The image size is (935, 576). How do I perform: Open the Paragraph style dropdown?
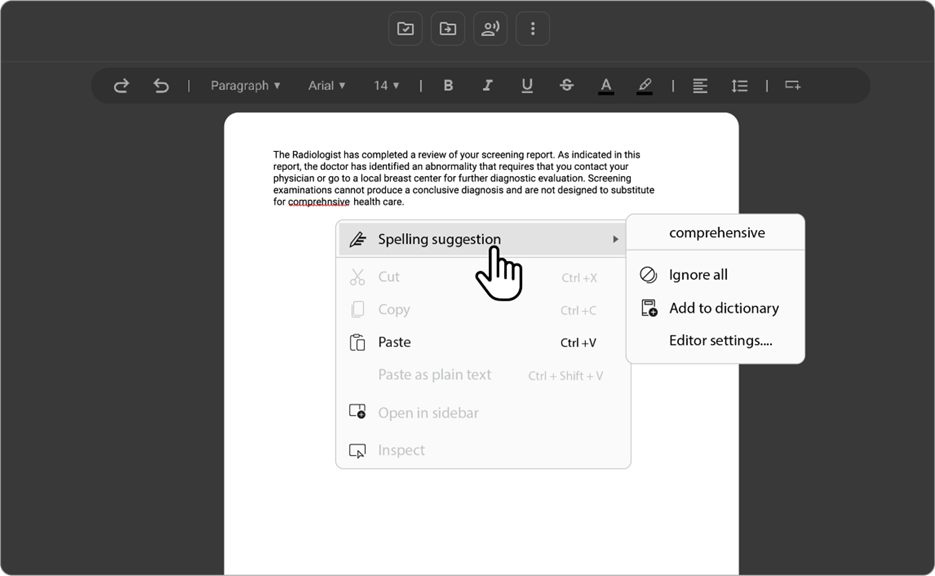click(x=245, y=86)
